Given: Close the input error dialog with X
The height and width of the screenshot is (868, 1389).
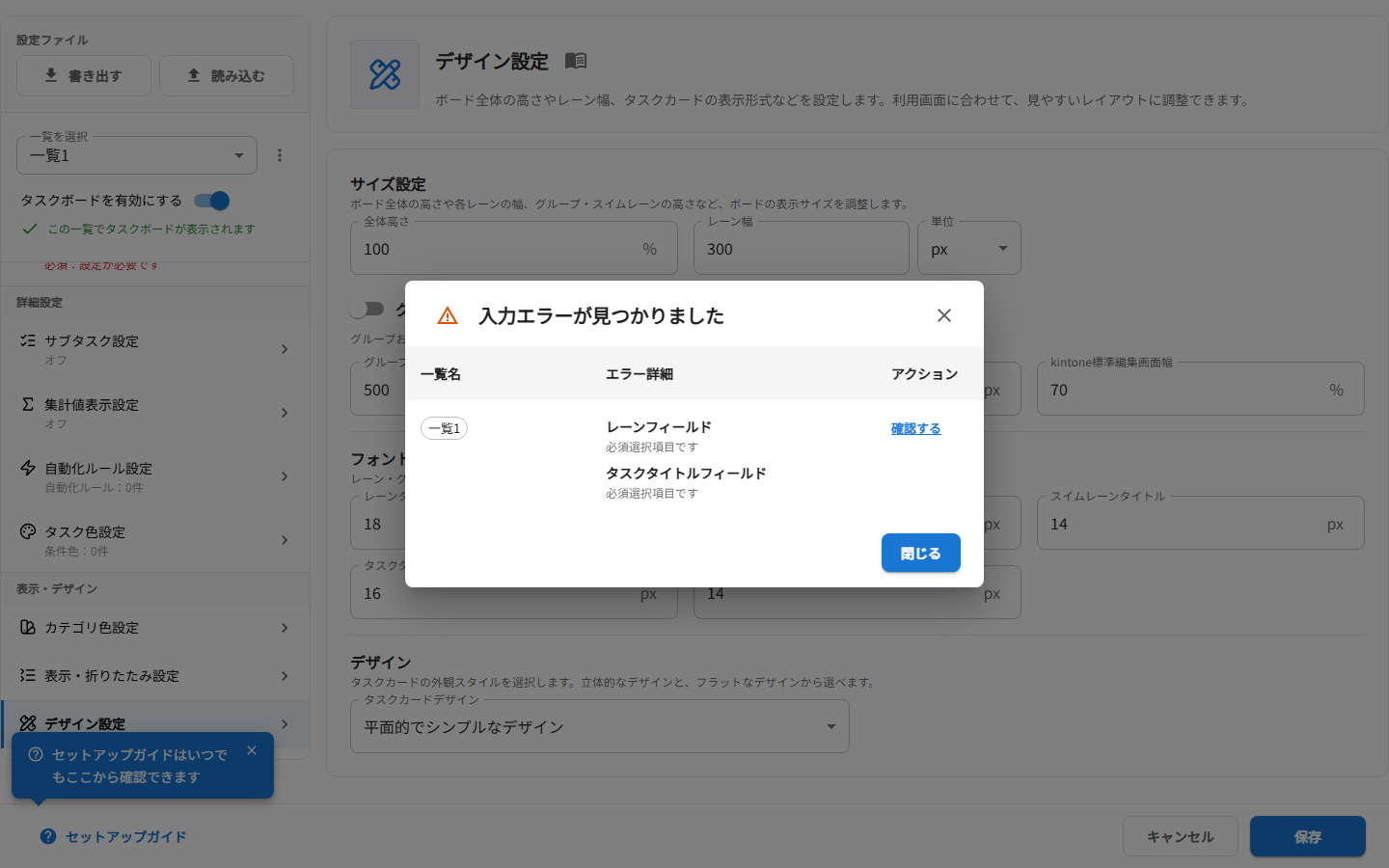Looking at the screenshot, I should (x=944, y=315).
